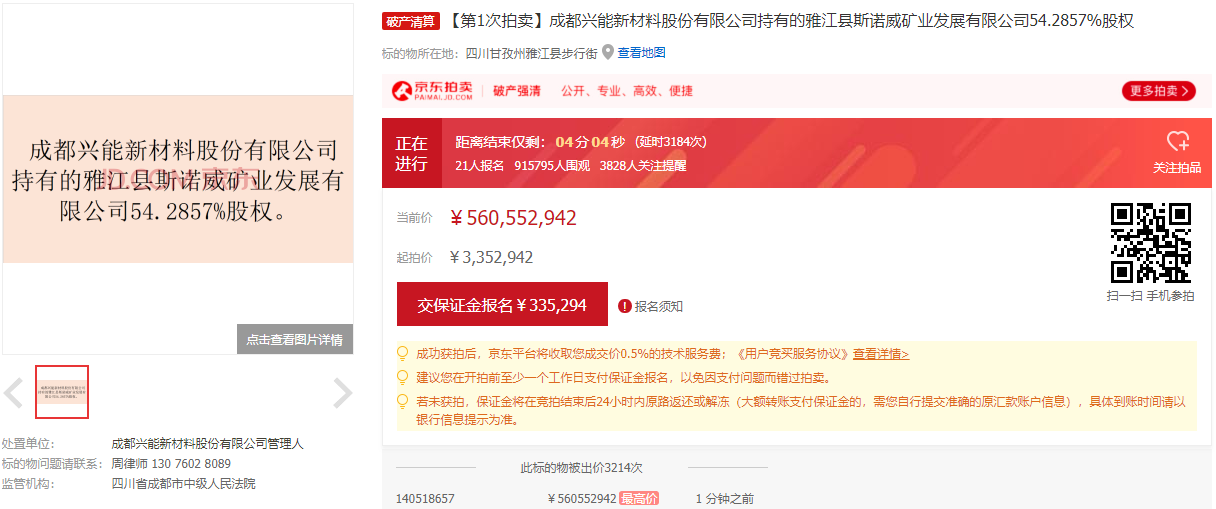Open the 查看地图 link
This screenshot has width=1216, height=509.
click(x=641, y=53)
